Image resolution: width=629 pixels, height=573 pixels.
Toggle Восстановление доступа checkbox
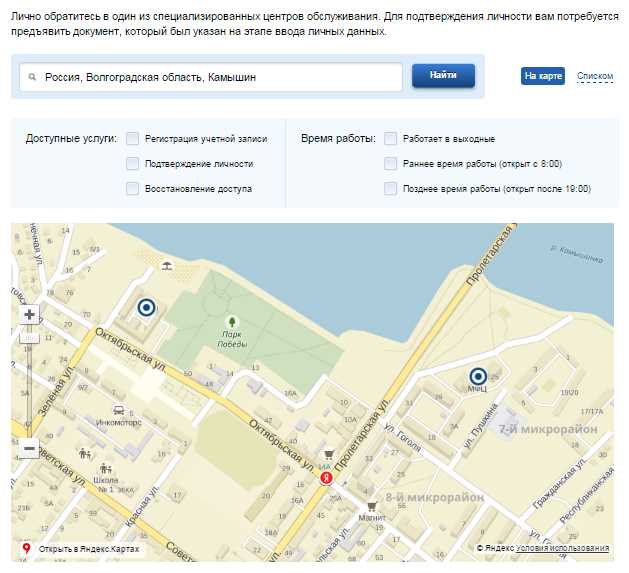tap(132, 189)
